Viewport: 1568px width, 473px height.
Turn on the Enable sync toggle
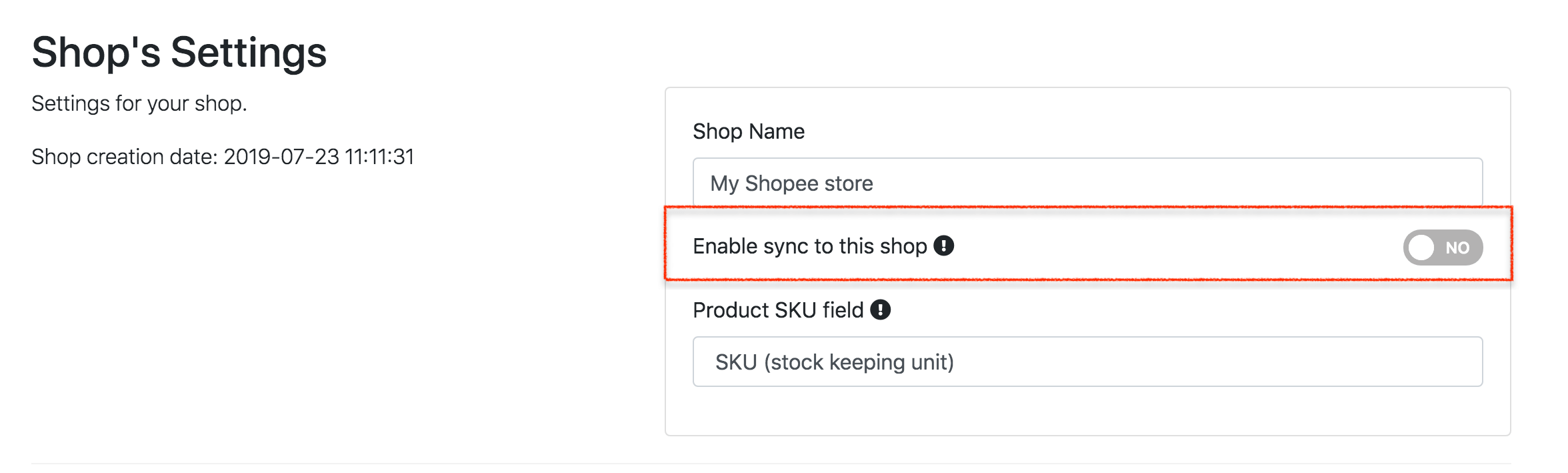[1442, 248]
